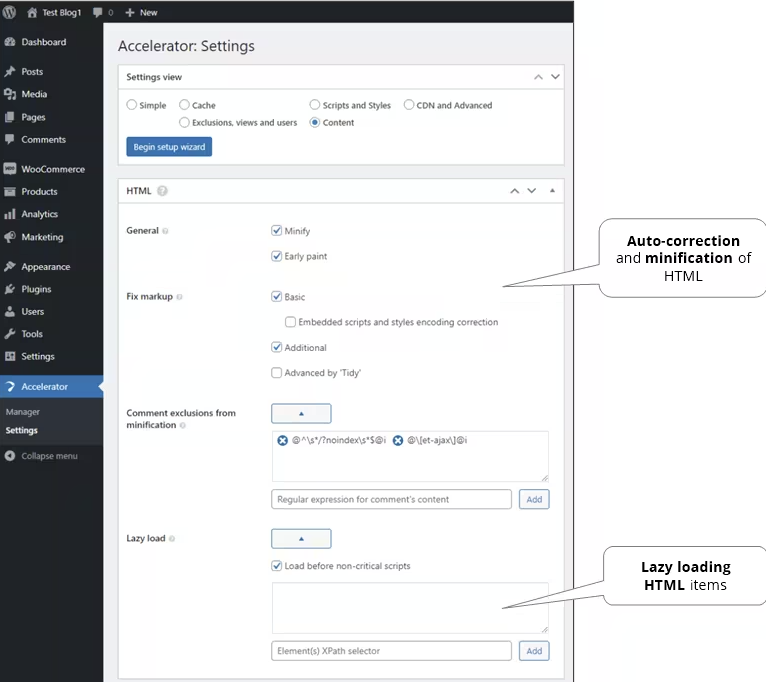
Task: Click the empty Lazy load items list box
Action: point(410,608)
